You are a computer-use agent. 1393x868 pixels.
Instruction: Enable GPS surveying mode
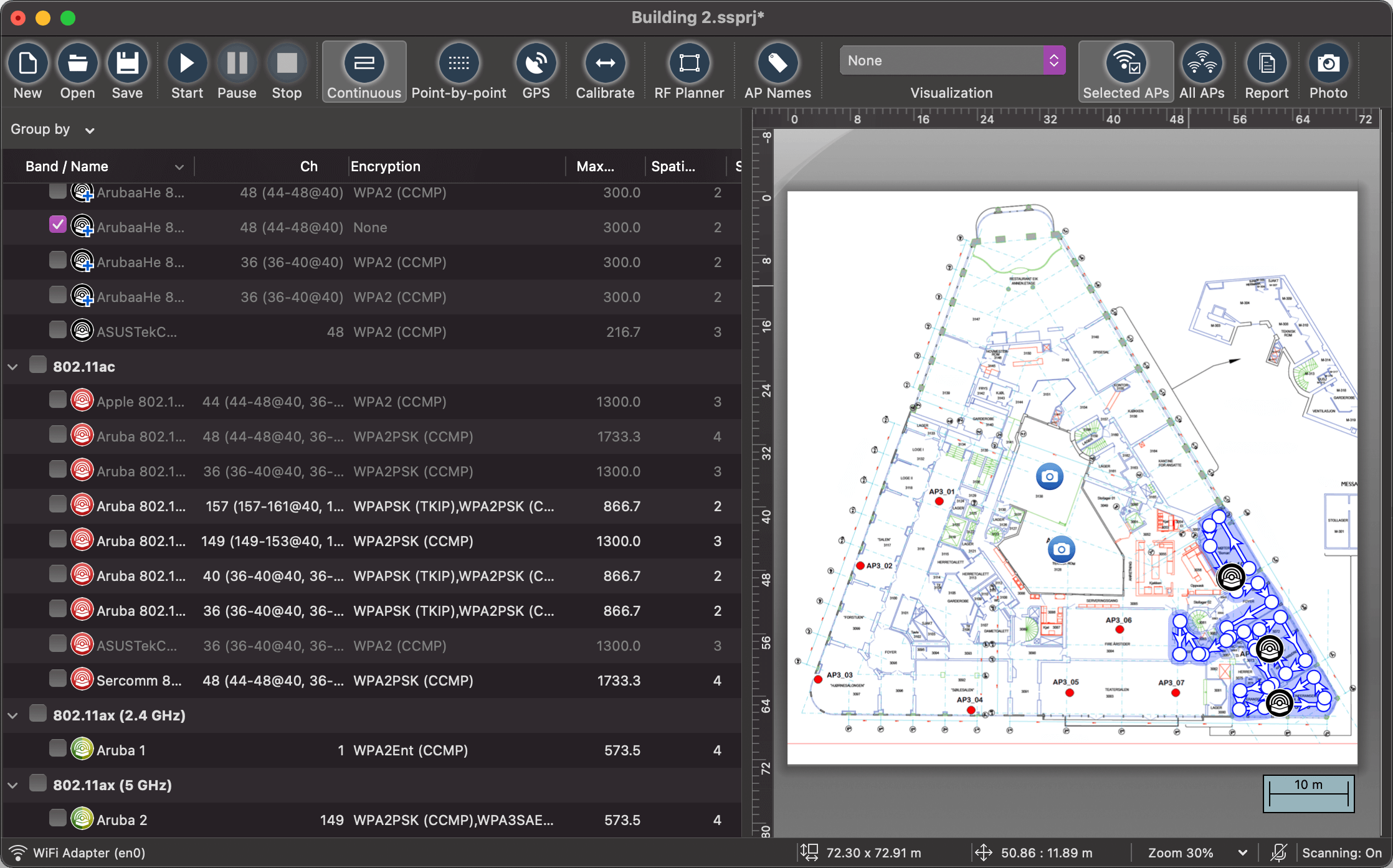pos(536,70)
